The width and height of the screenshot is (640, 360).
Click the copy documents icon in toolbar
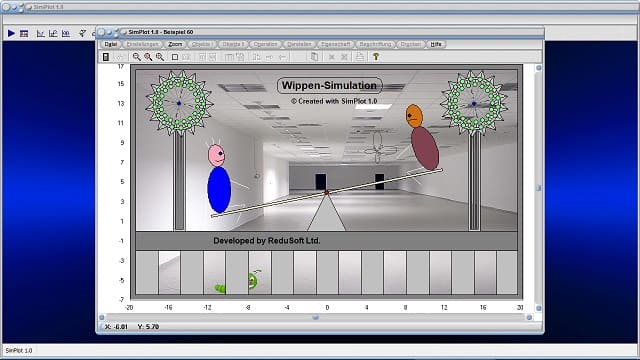coord(314,57)
